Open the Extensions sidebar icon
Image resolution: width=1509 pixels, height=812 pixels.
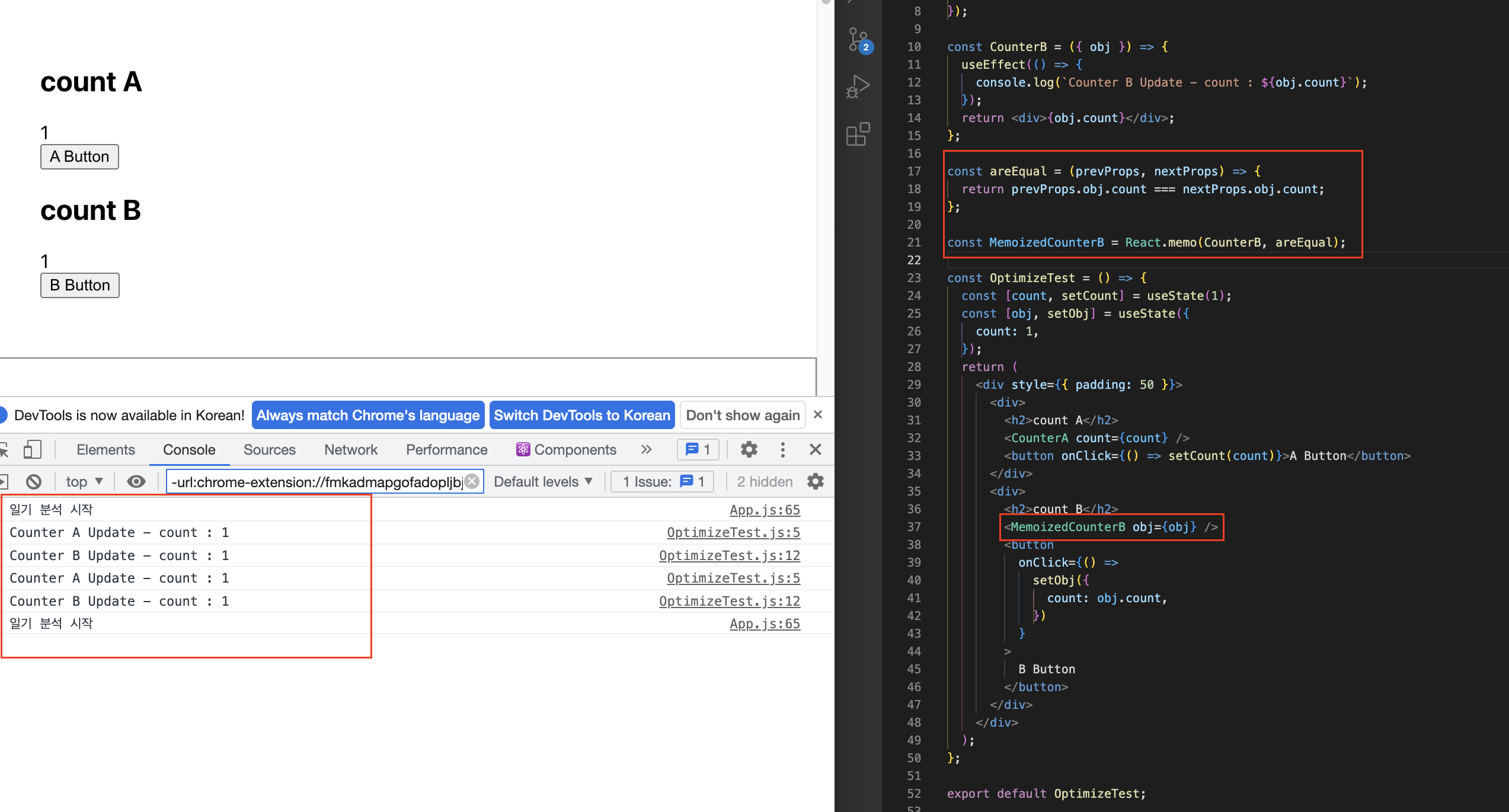[x=858, y=135]
